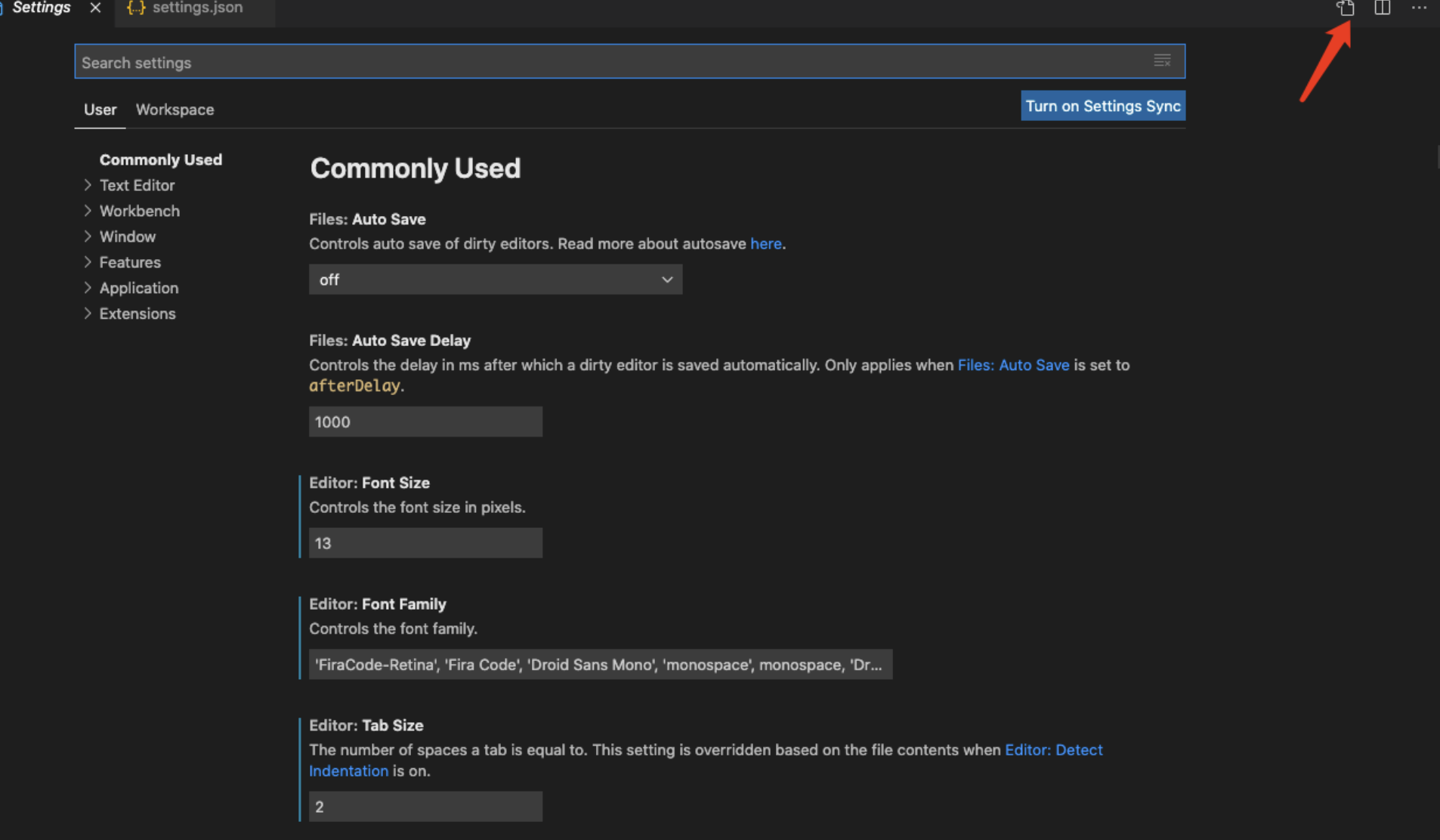Select the User settings tab
The image size is (1440, 840).
100,110
